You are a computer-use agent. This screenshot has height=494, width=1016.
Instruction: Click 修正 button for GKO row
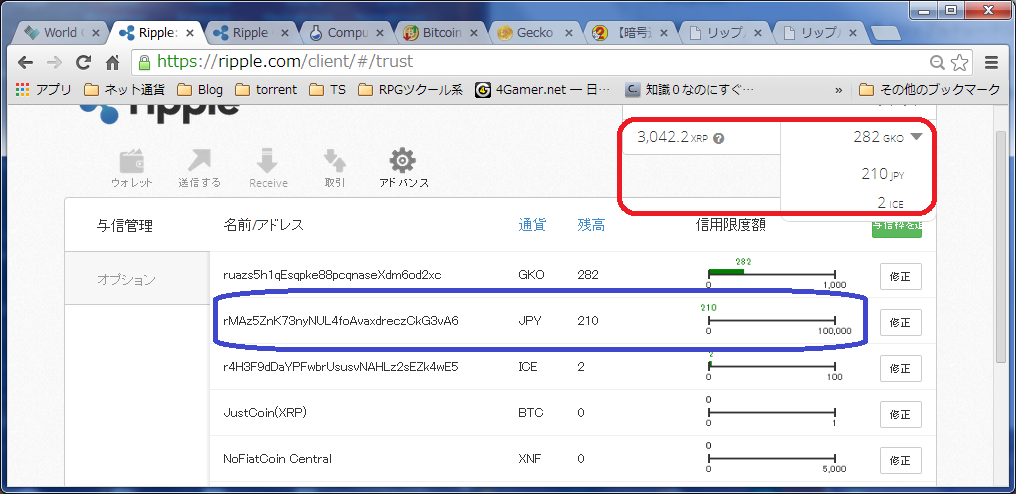(901, 277)
